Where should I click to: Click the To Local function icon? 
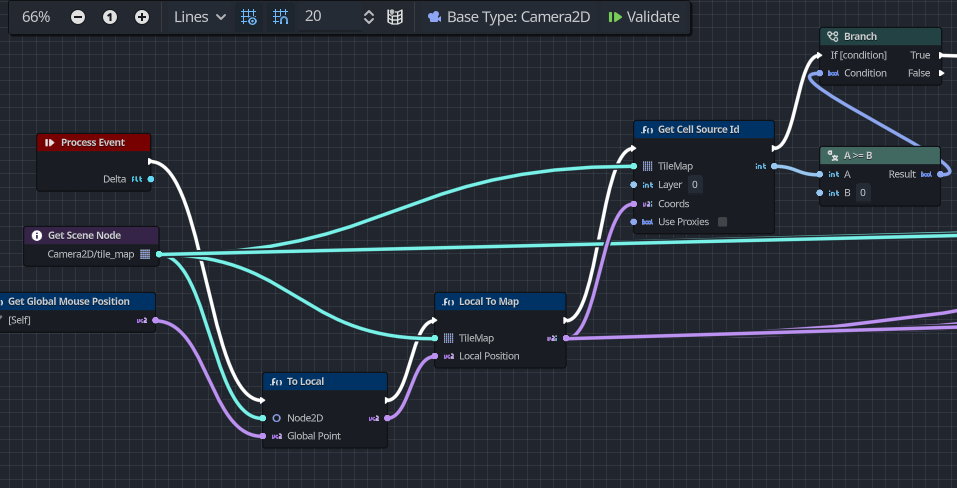tap(275, 381)
